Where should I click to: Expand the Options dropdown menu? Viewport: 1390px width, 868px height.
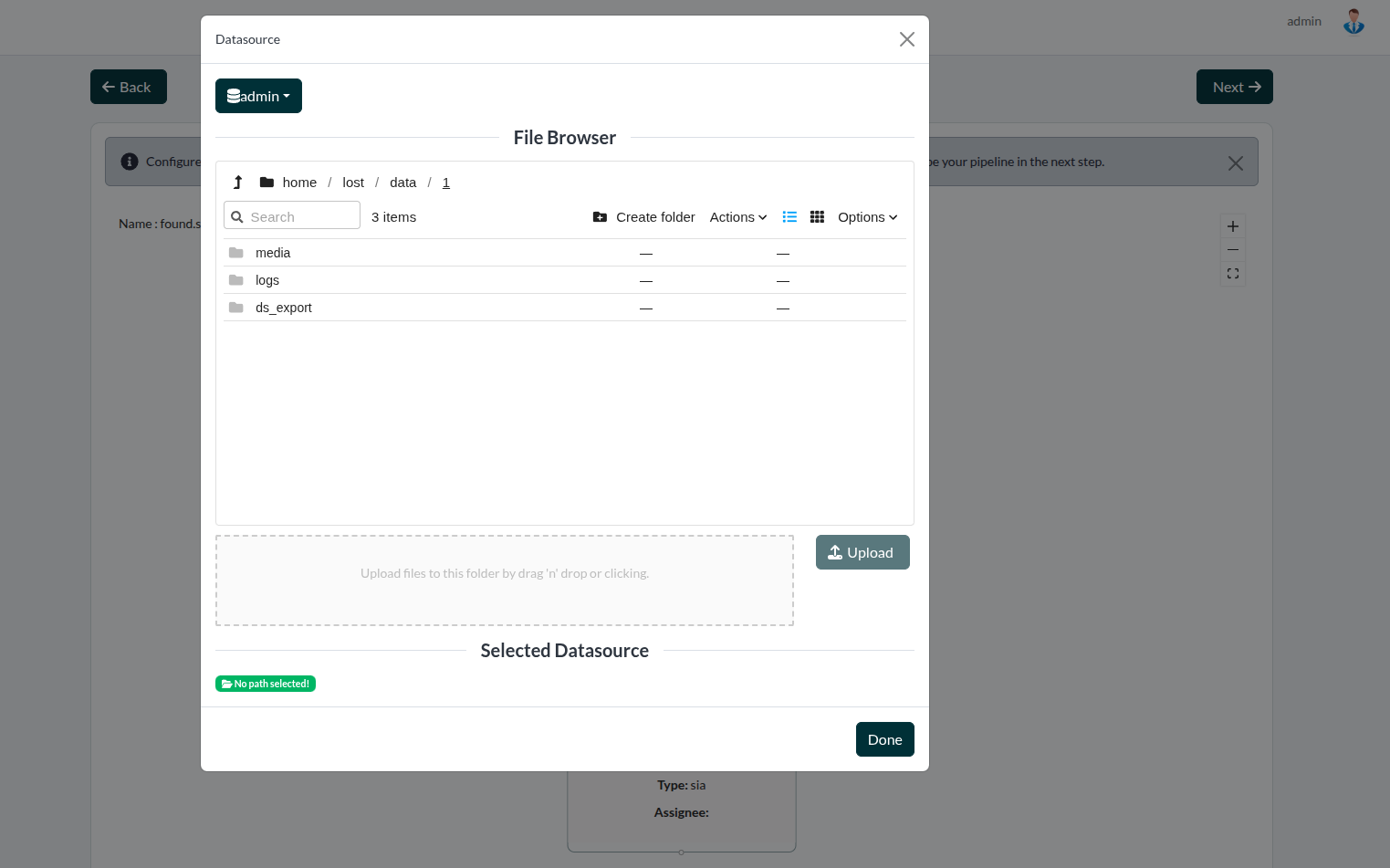coord(867,217)
